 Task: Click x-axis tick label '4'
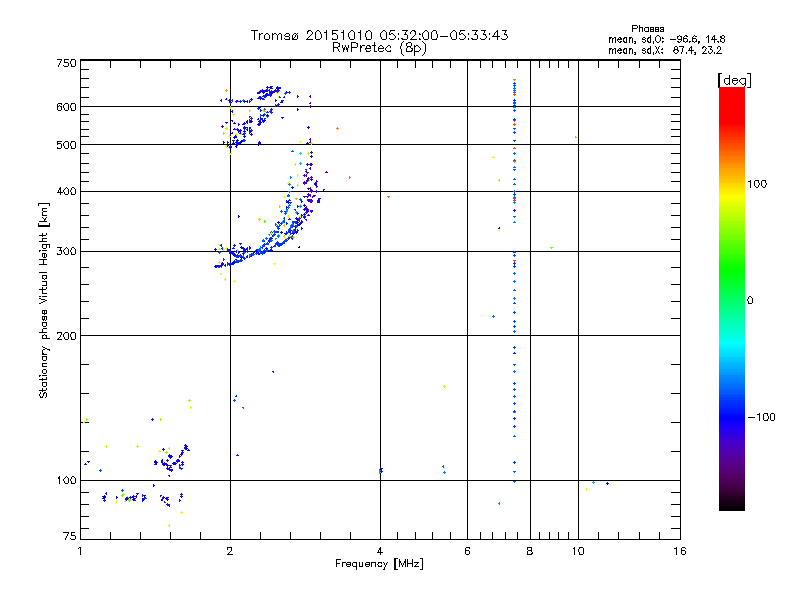[x=380, y=551]
